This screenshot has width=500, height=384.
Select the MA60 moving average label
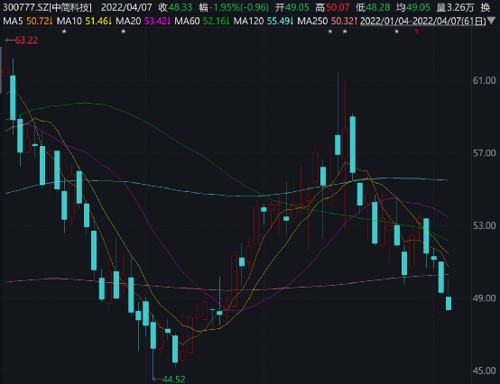[187, 21]
